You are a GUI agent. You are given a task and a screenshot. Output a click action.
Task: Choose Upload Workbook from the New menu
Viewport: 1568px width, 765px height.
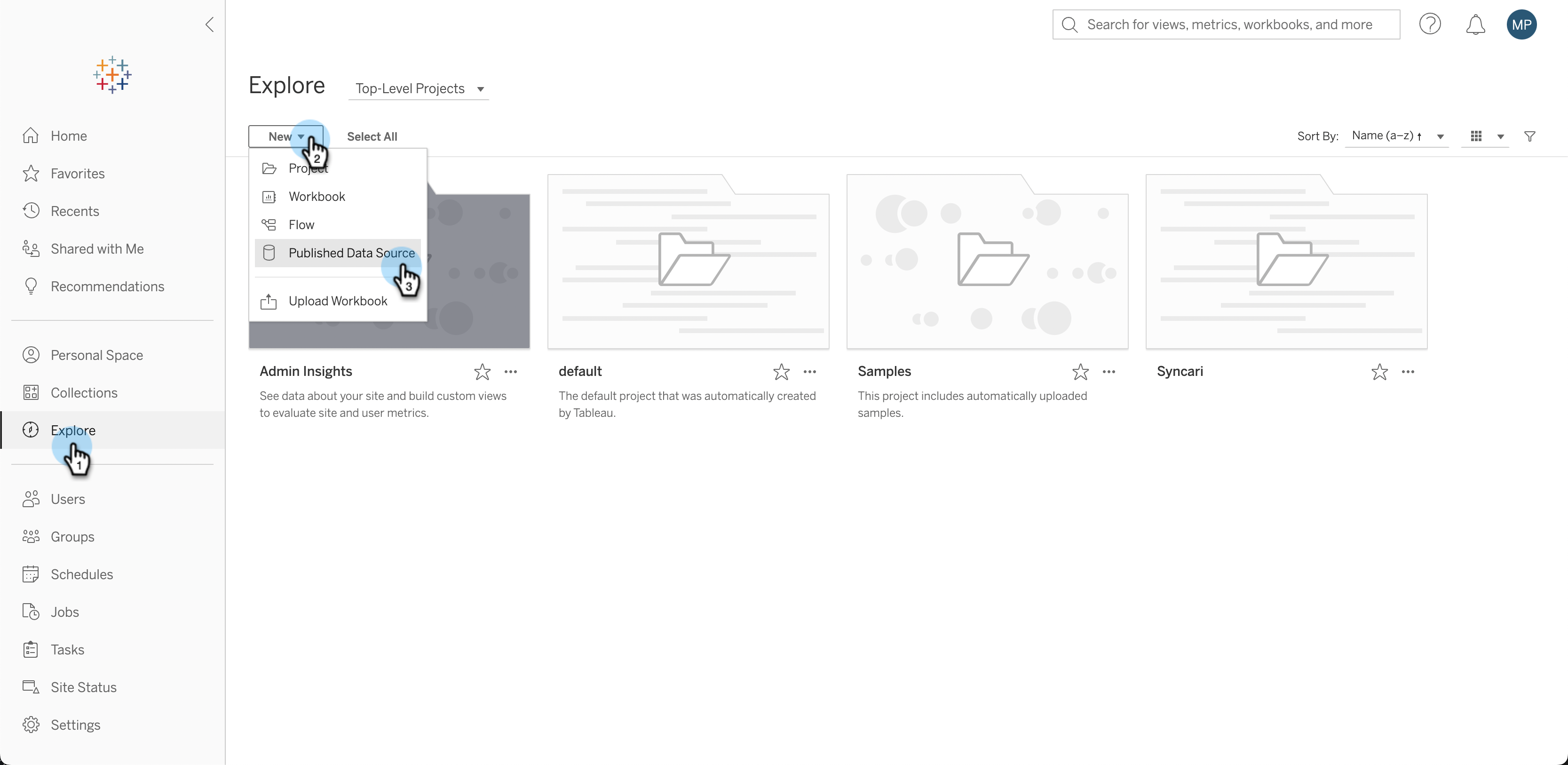click(338, 302)
